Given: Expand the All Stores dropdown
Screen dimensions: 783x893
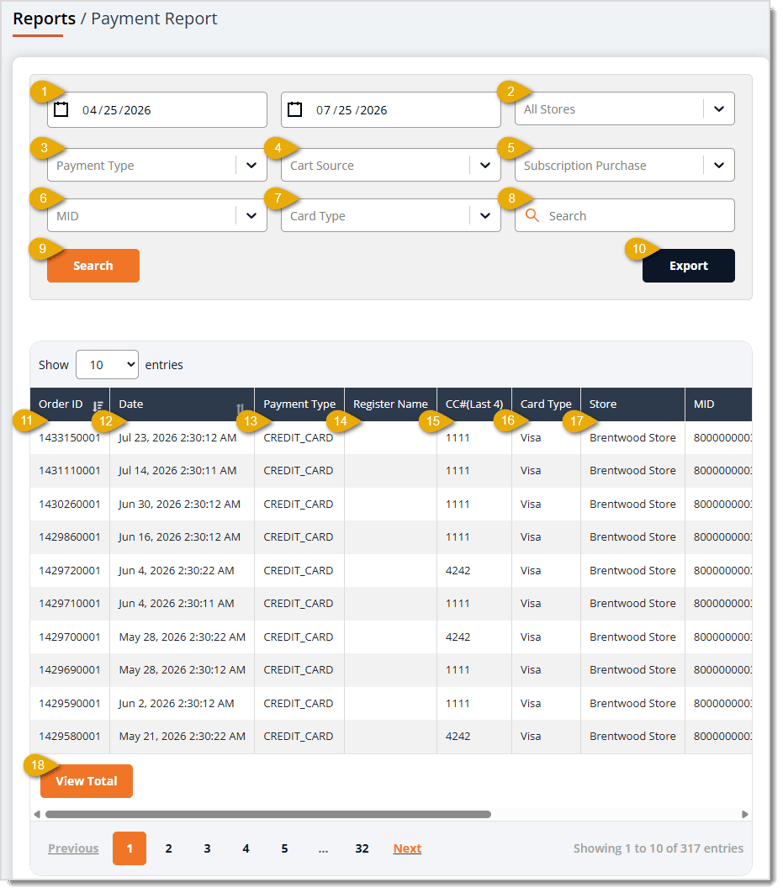Looking at the screenshot, I should (625, 109).
